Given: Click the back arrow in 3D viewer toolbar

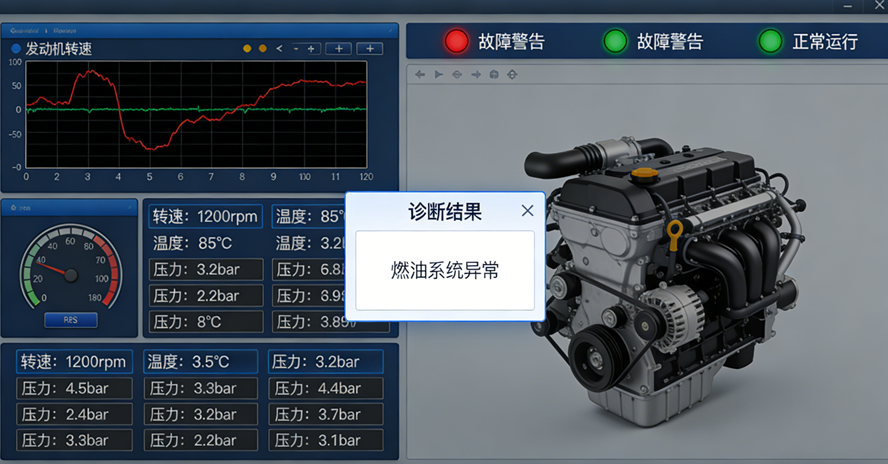Looking at the screenshot, I should tap(420, 74).
